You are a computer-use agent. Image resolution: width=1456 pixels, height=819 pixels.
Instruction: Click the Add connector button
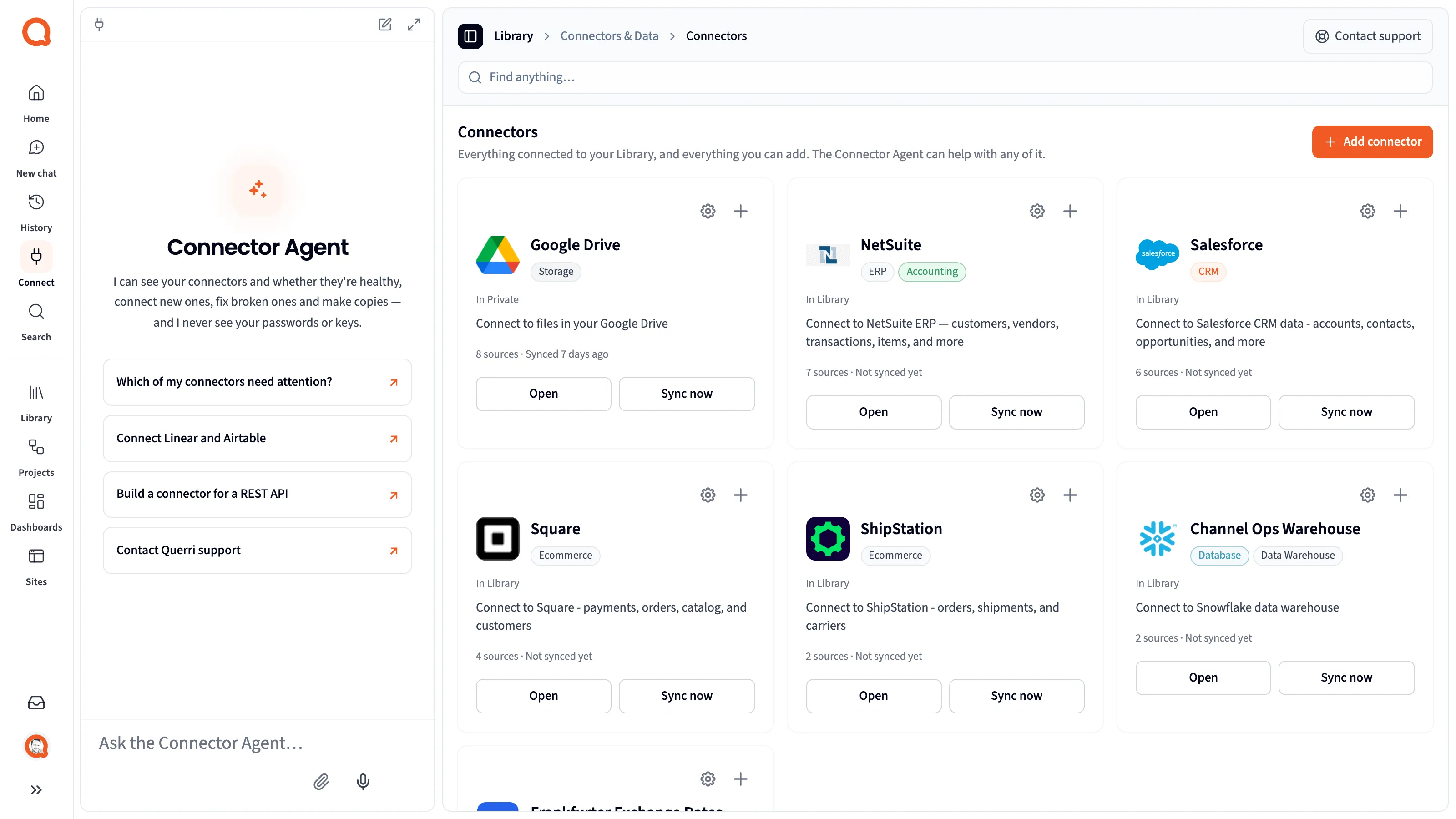click(x=1372, y=142)
